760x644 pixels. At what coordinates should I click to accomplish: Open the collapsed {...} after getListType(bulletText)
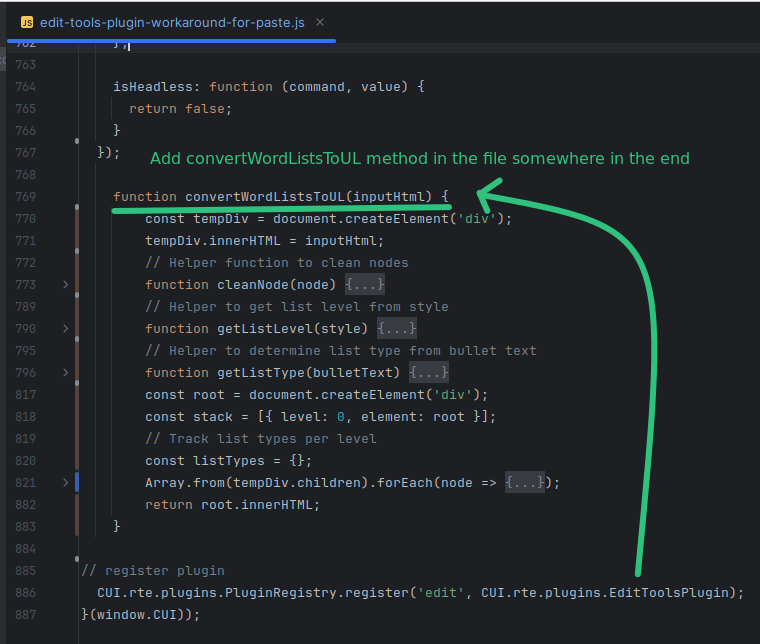(x=428, y=373)
